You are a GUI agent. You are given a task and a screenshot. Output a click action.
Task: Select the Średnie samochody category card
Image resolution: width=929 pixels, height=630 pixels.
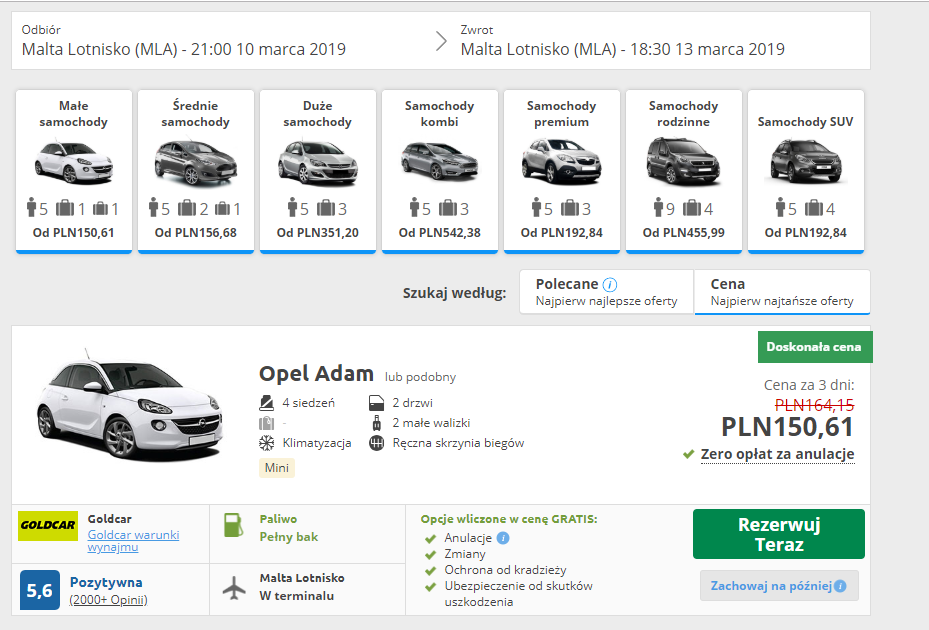196,171
